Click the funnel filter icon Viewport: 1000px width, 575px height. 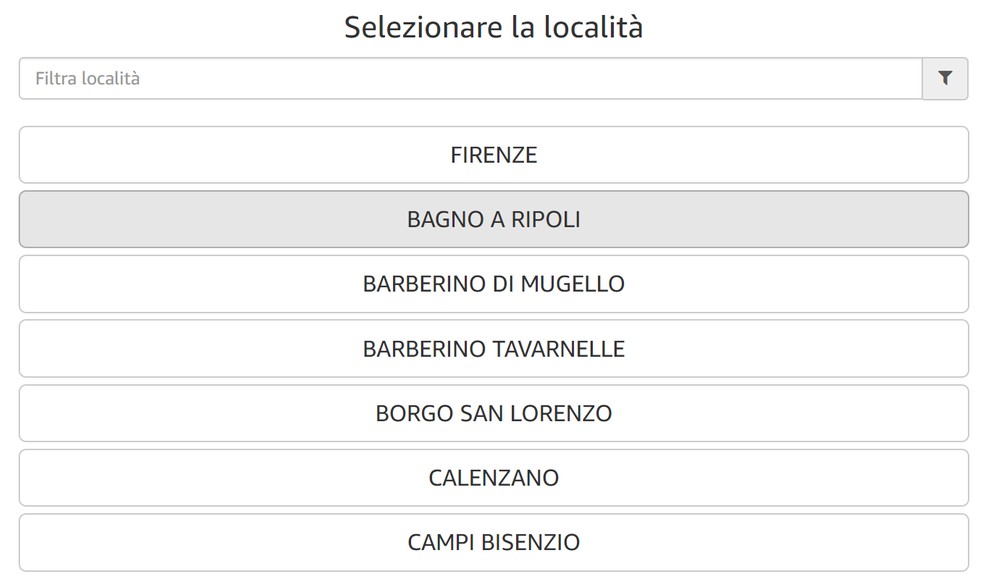(x=945, y=78)
